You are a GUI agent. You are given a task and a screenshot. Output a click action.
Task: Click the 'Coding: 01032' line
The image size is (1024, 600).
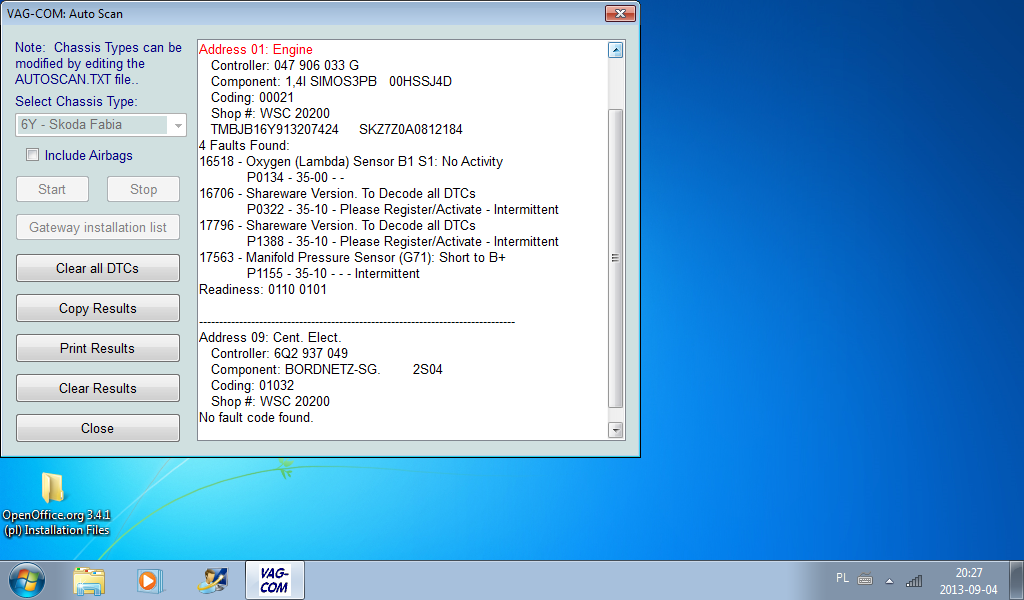[x=252, y=385]
